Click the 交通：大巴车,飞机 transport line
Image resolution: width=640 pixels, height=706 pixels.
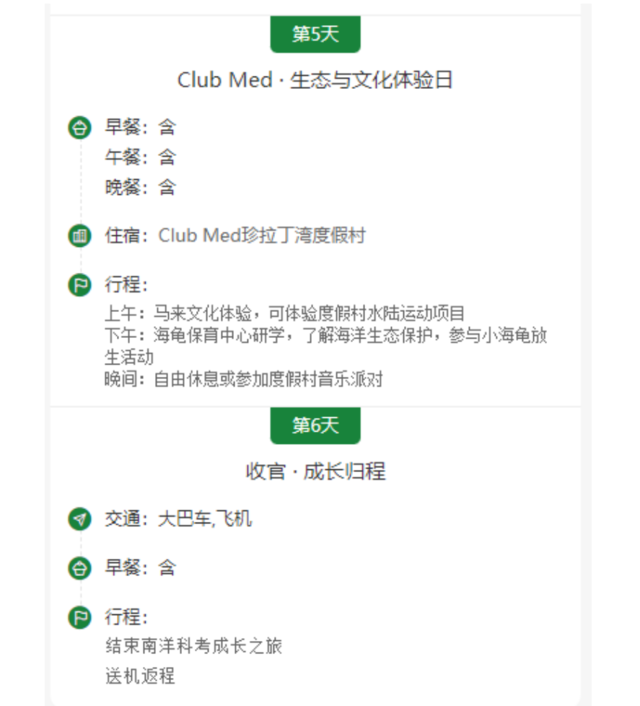point(178,519)
